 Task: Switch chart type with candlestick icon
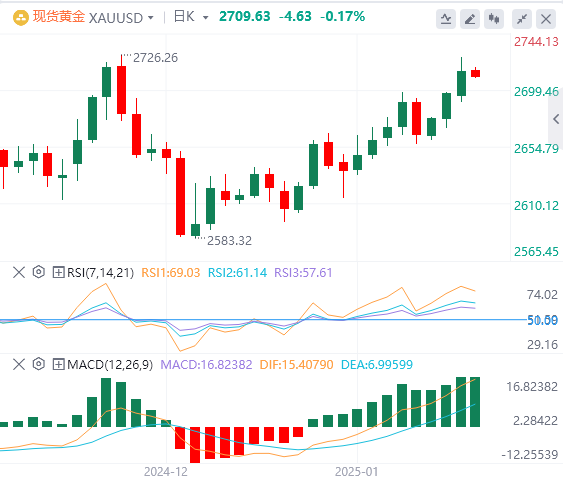point(494,19)
